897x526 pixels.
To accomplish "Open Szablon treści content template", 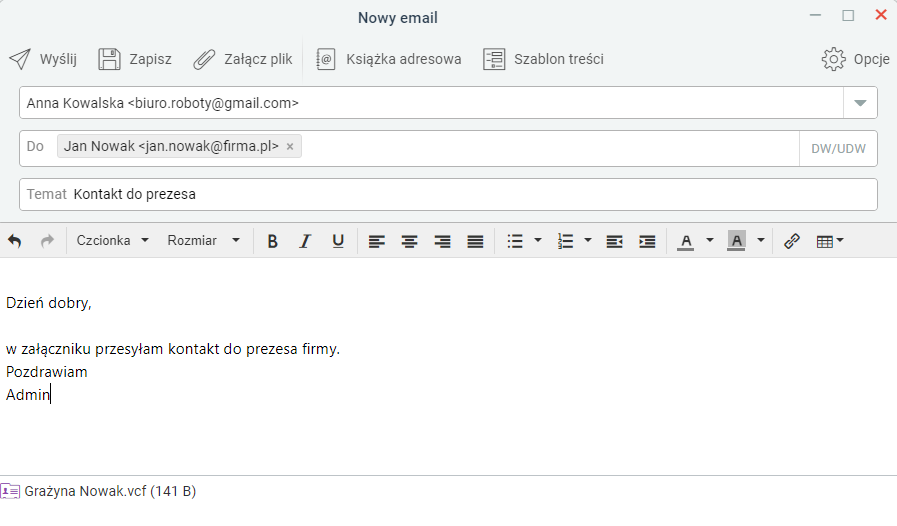I will pos(543,59).
